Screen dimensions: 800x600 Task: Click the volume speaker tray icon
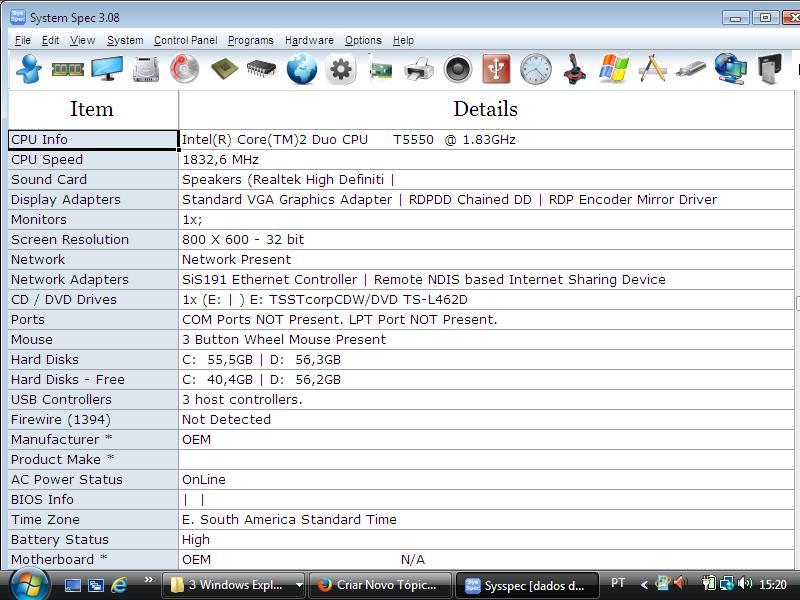tap(745, 583)
